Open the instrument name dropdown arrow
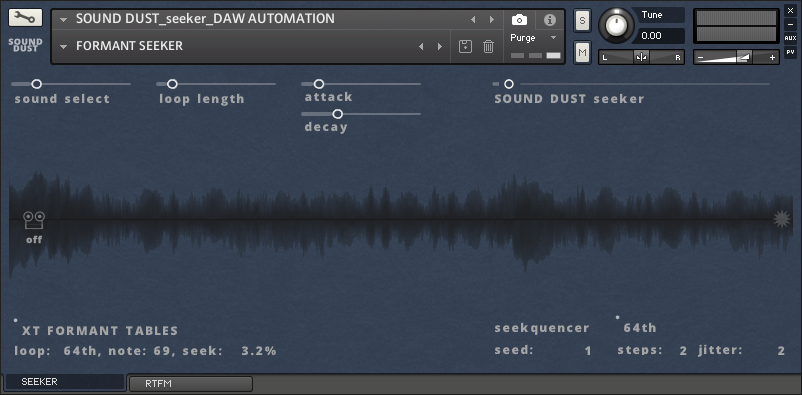The width and height of the screenshot is (802, 395). tap(63, 20)
